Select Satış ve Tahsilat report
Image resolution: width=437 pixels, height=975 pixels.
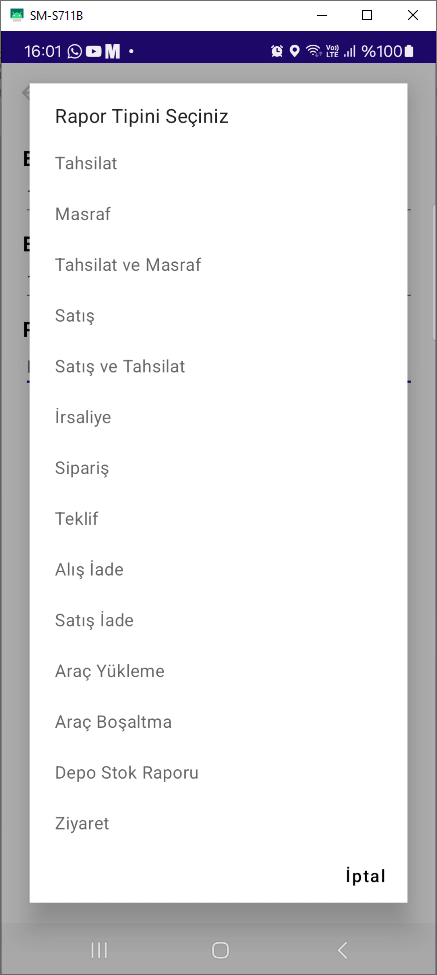[218, 367]
